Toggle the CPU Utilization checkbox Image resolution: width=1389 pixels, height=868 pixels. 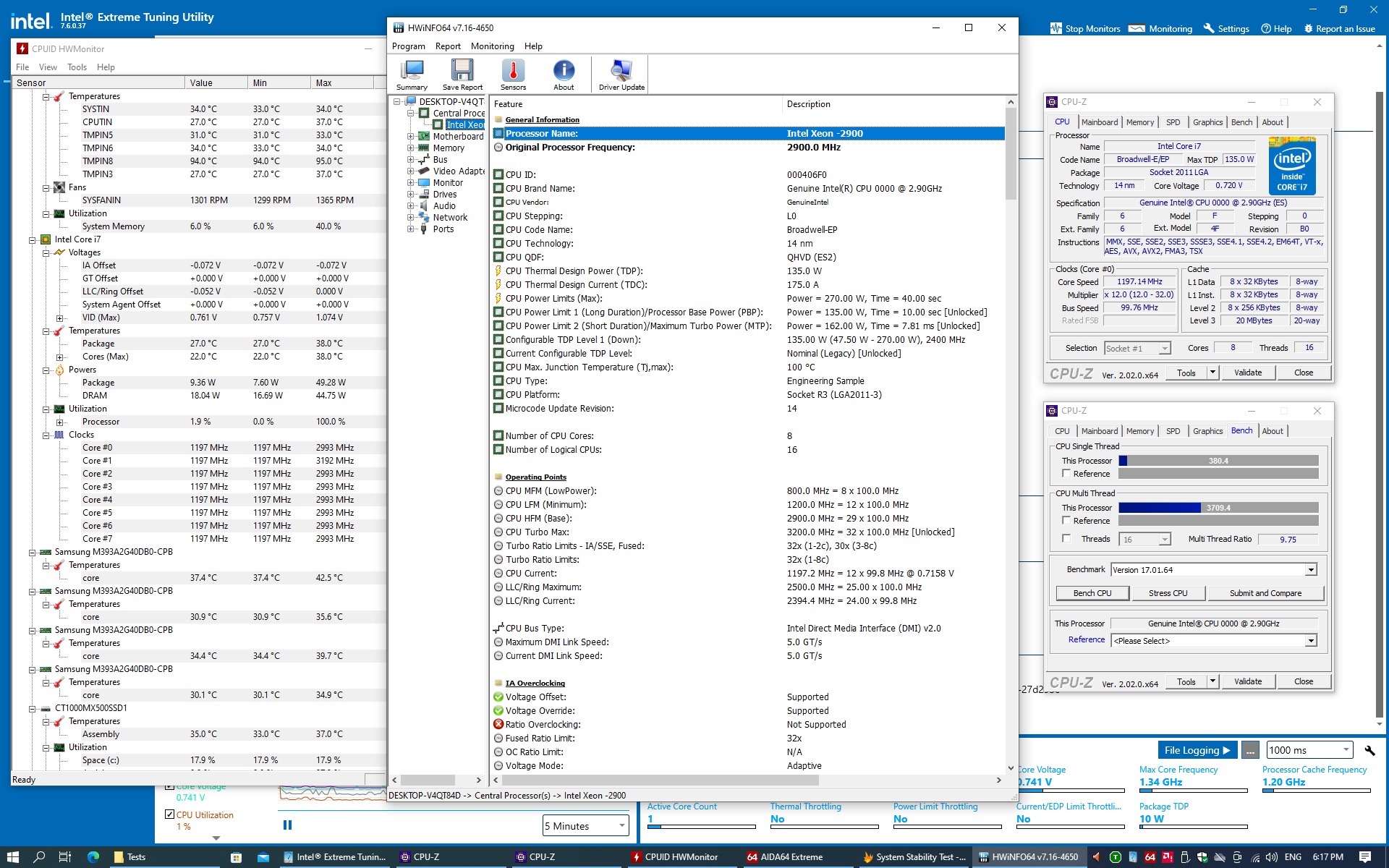[169, 814]
